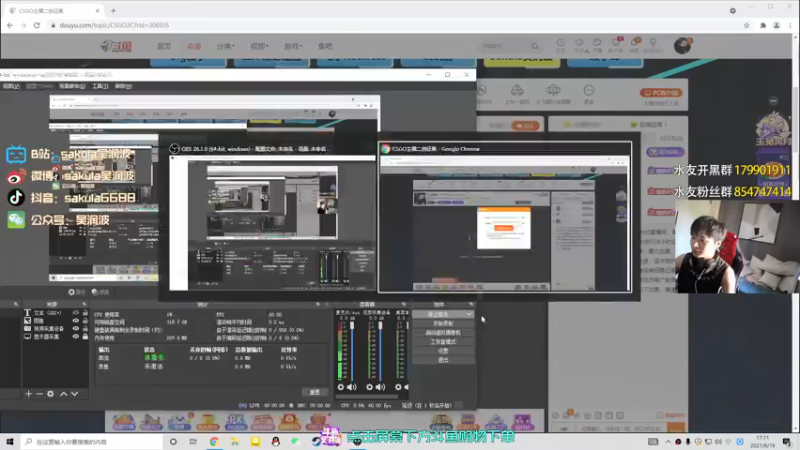800x450 pixels.
Task: Mute the 麦克风/Aux channel speaker icon
Action: pos(352,387)
